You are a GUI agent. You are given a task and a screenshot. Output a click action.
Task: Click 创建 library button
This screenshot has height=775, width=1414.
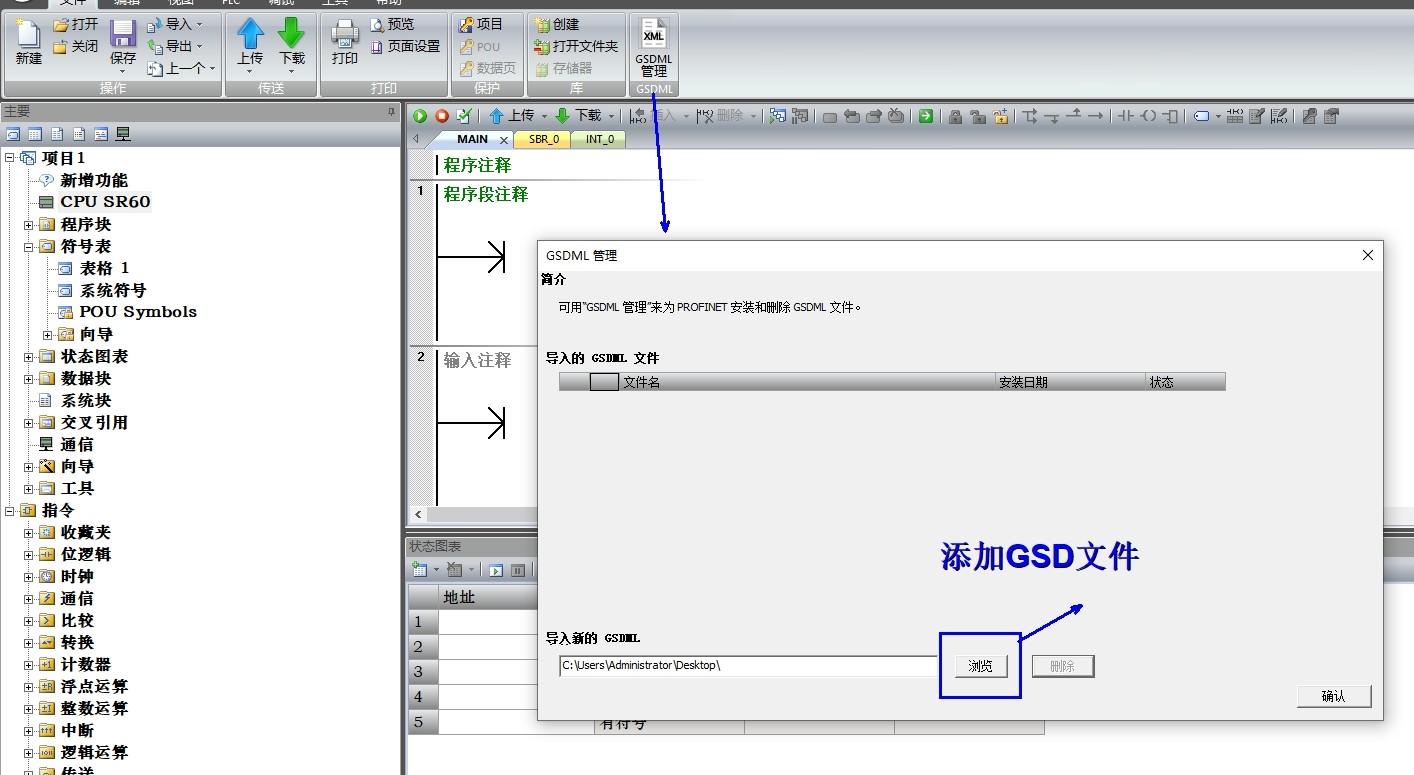tap(557, 24)
